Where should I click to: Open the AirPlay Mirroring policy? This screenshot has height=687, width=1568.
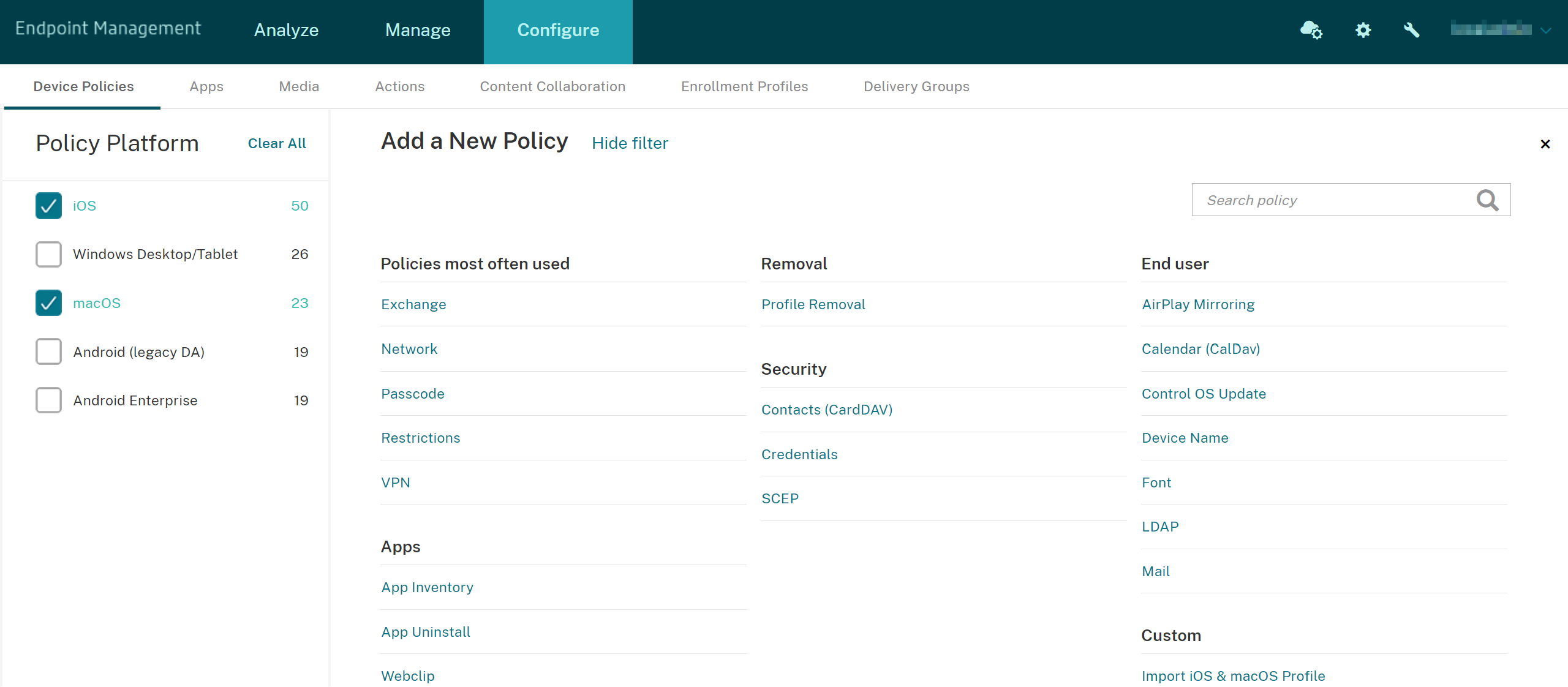click(x=1198, y=304)
